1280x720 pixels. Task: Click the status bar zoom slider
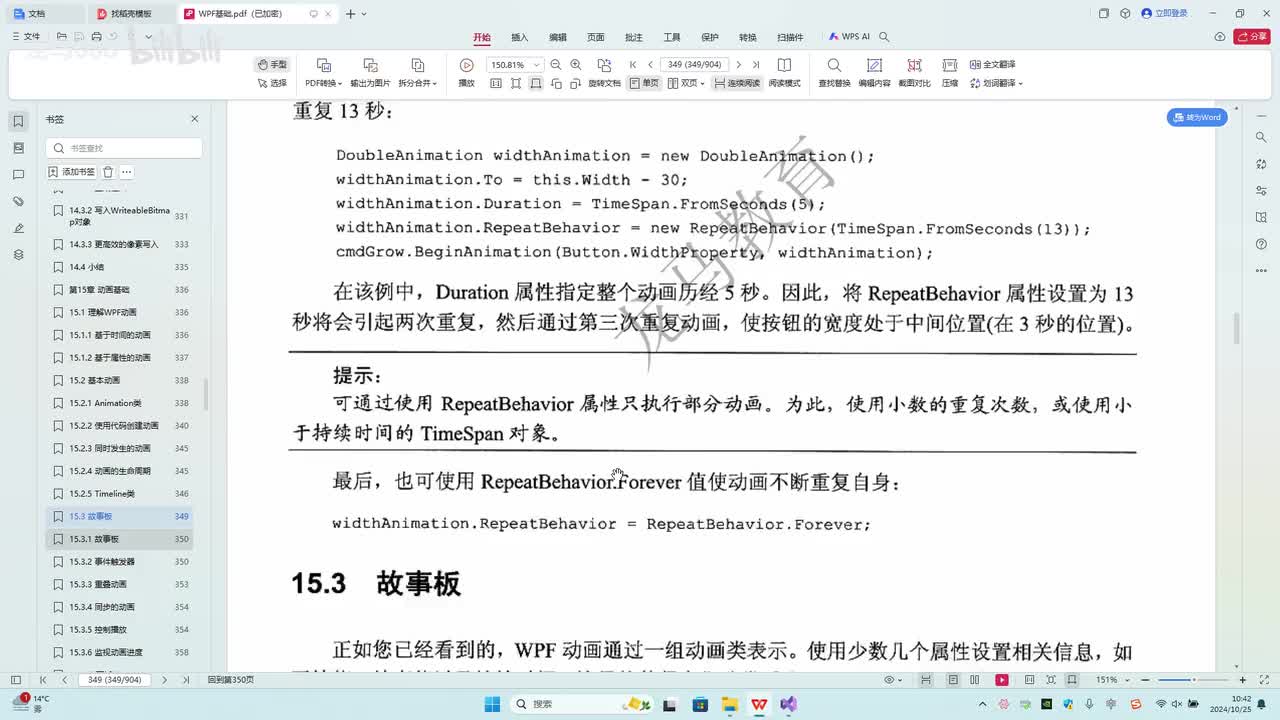pos(1196,680)
